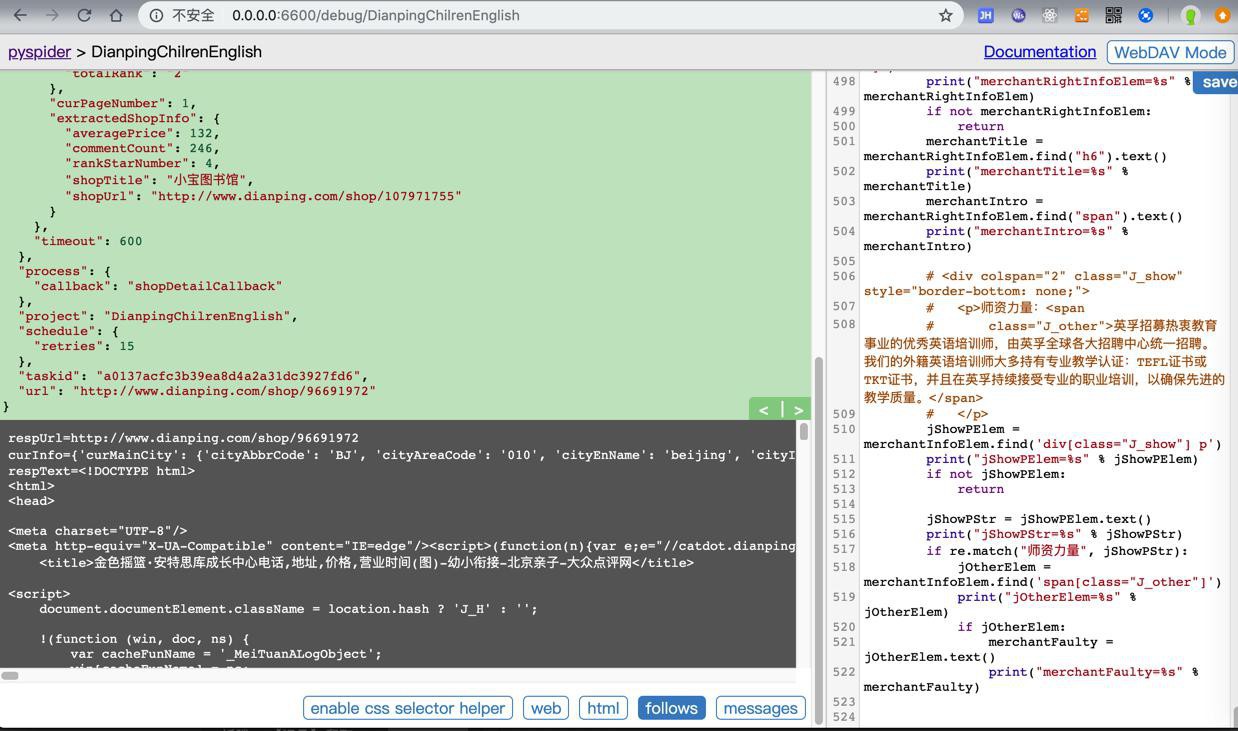Click code line number 517
This screenshot has width=1238, height=731.
coord(844,549)
